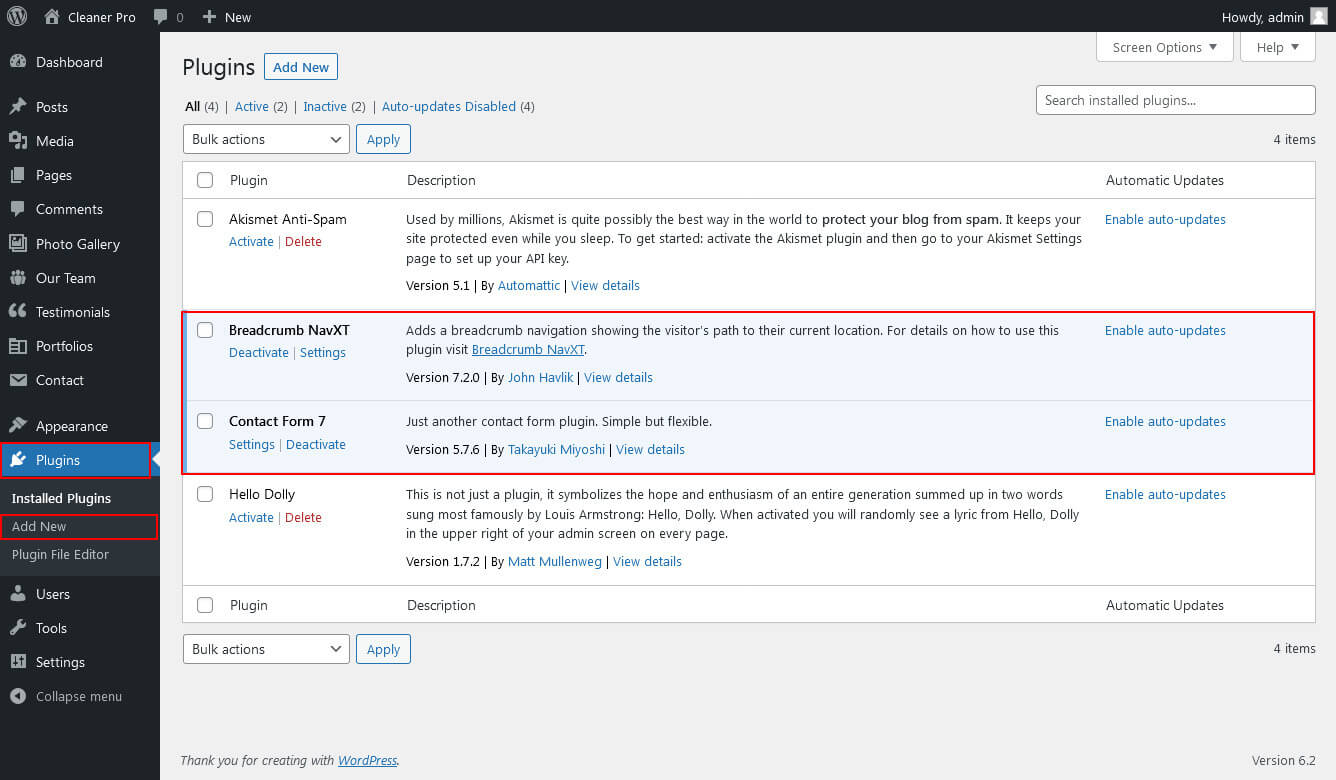Click the Plugins plug icon
The image size is (1336, 780).
18,460
